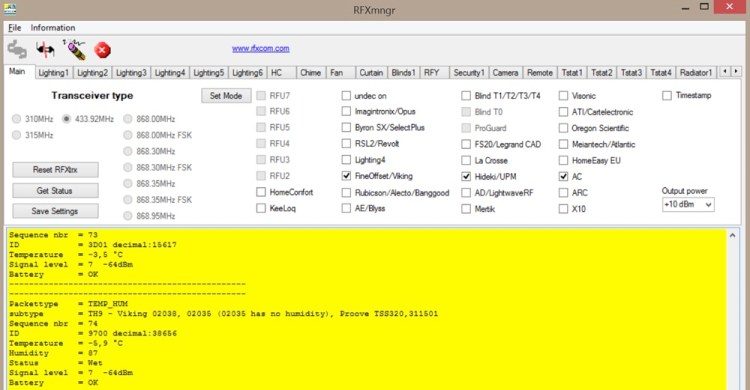The width and height of the screenshot is (750, 390).
Task: Enable the RSL2/Revolt checkbox
Action: click(x=346, y=144)
